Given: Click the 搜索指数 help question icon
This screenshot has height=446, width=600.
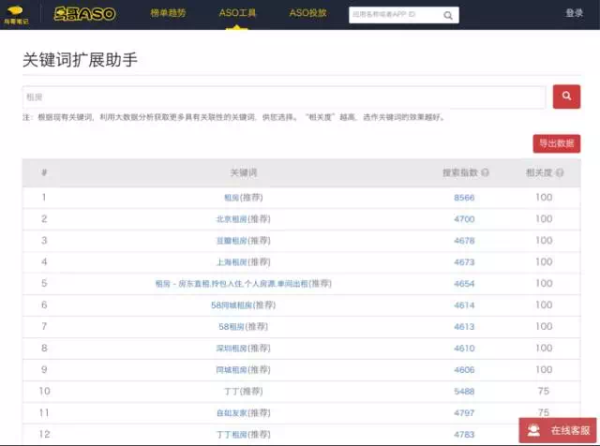Looking at the screenshot, I should [485, 173].
